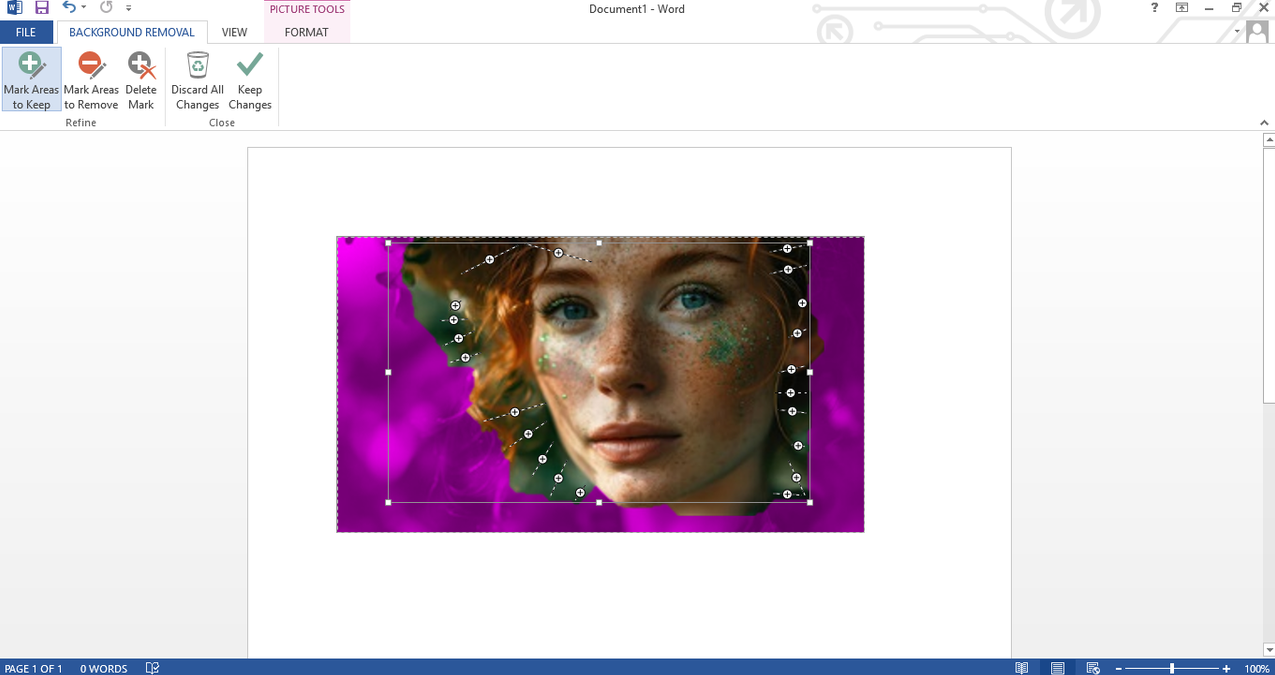Image resolution: width=1275 pixels, height=675 pixels.
Task: Open Word Help with the question mark icon
Action: [1153, 8]
